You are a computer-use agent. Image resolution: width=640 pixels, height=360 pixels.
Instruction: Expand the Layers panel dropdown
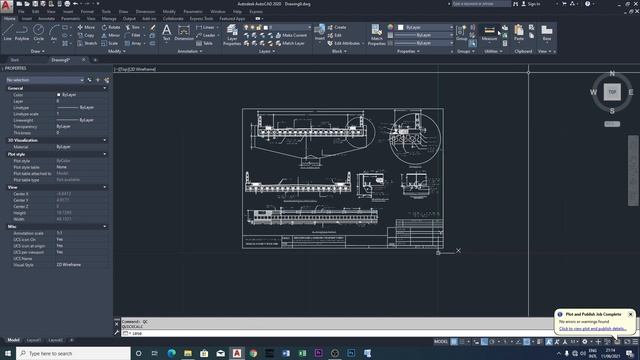click(267, 51)
